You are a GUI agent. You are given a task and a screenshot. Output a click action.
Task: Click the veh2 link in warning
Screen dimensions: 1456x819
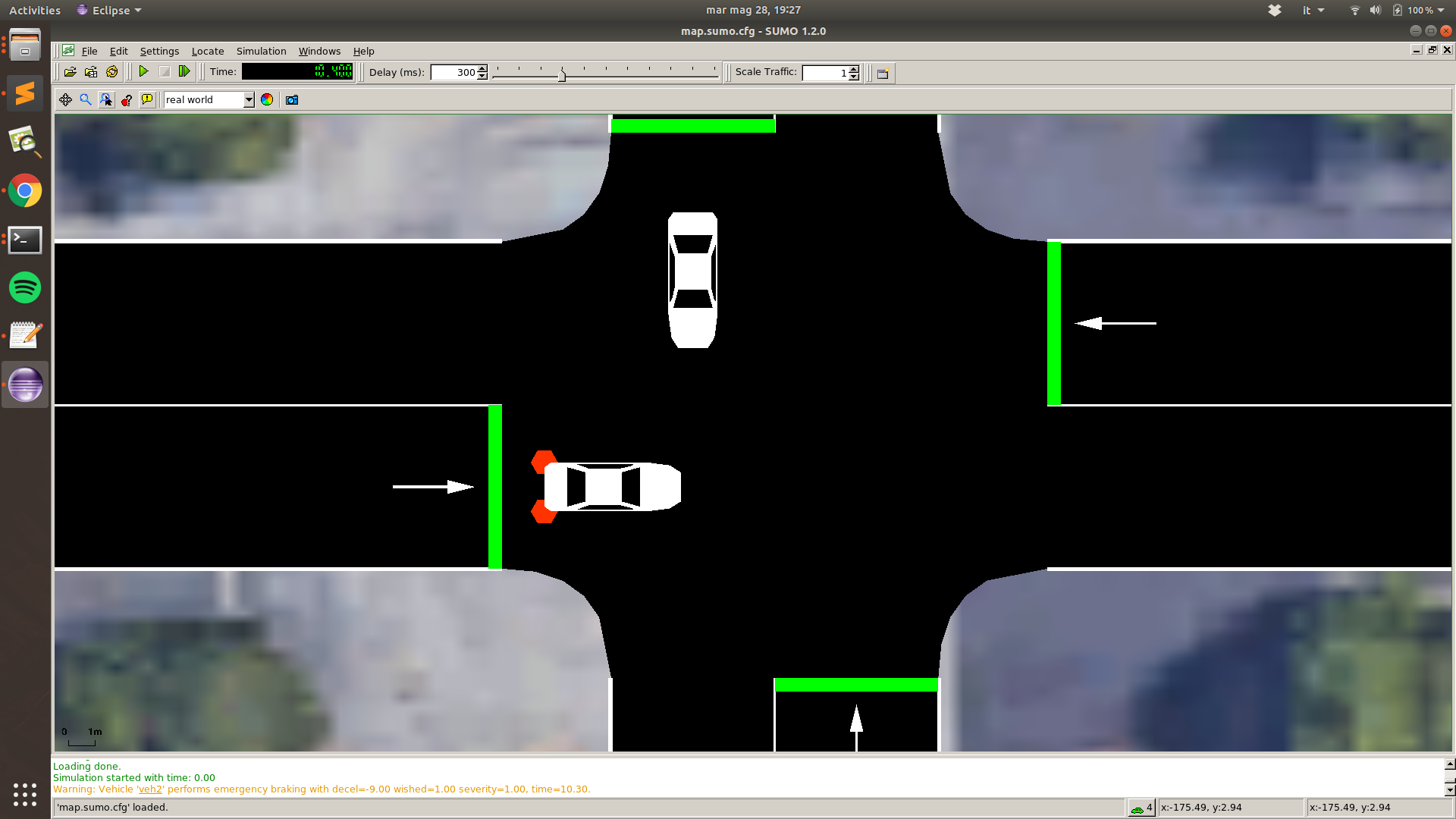[x=150, y=789]
